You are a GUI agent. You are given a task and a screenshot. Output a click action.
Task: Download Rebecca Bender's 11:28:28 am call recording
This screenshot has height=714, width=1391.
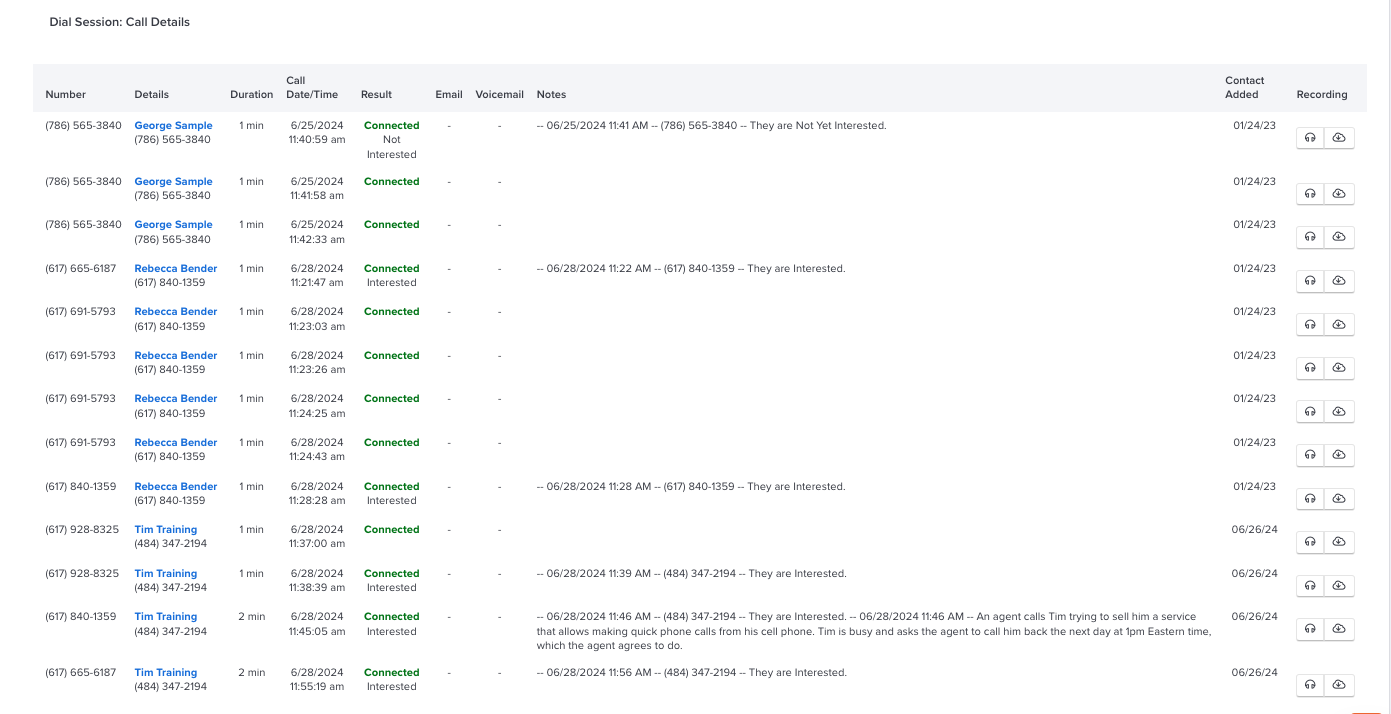(x=1339, y=498)
